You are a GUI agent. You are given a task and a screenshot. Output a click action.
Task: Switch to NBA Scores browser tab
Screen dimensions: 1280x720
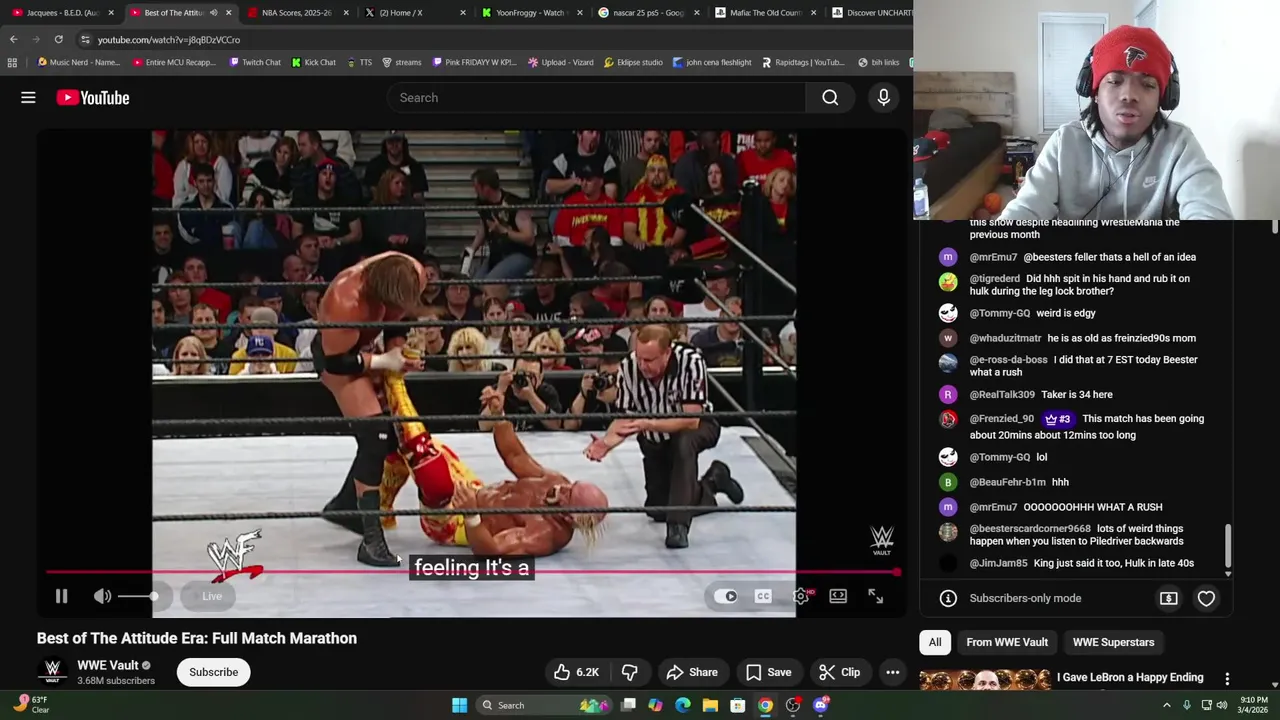point(296,13)
